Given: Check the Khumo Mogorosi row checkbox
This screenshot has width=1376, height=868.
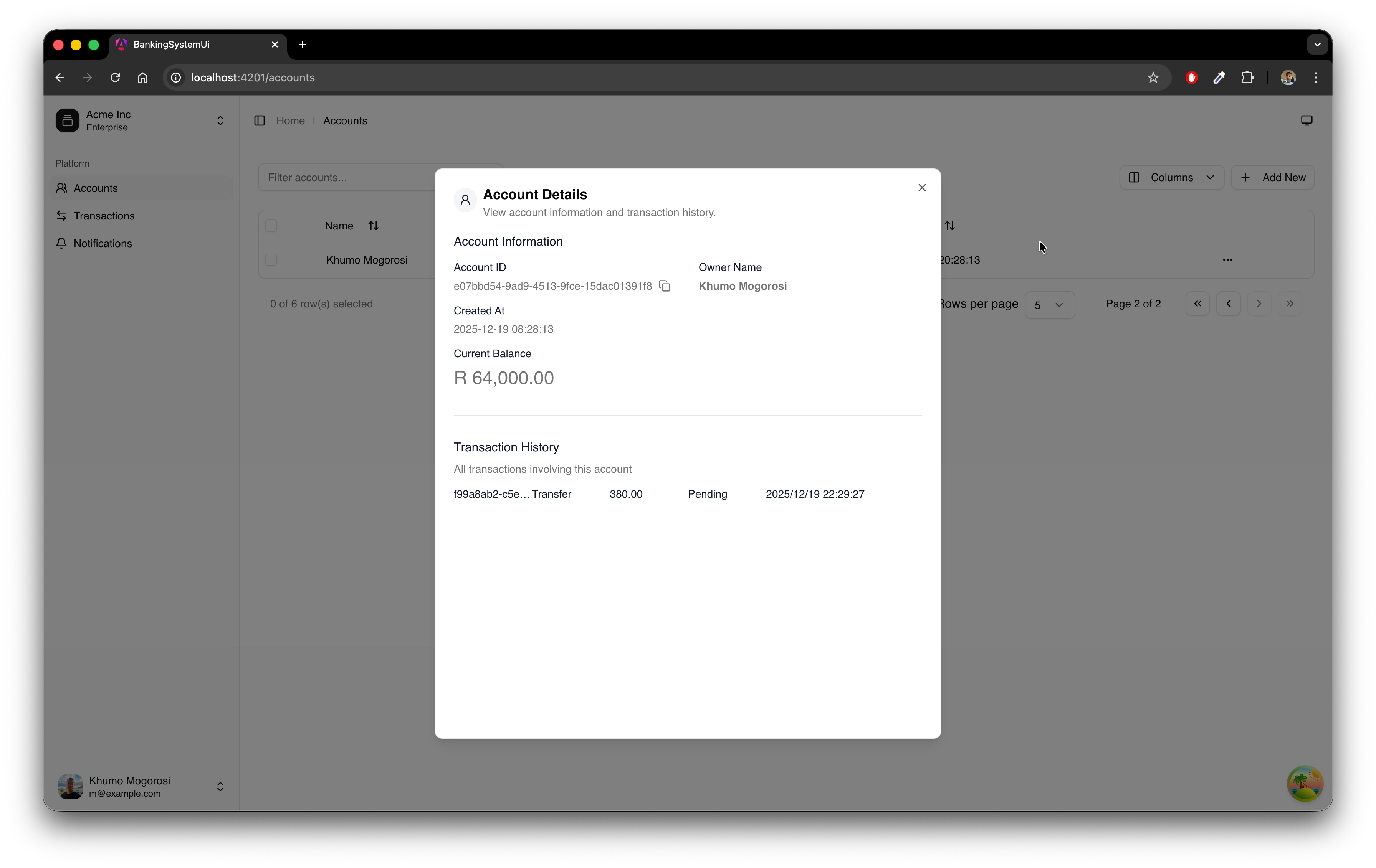Looking at the screenshot, I should click(271, 260).
